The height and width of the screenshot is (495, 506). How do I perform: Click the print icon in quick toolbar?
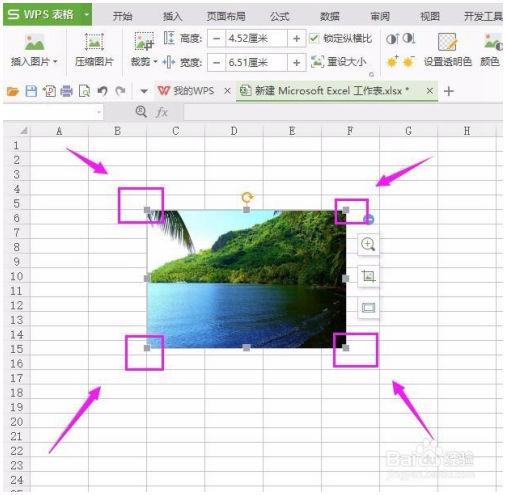point(66,91)
